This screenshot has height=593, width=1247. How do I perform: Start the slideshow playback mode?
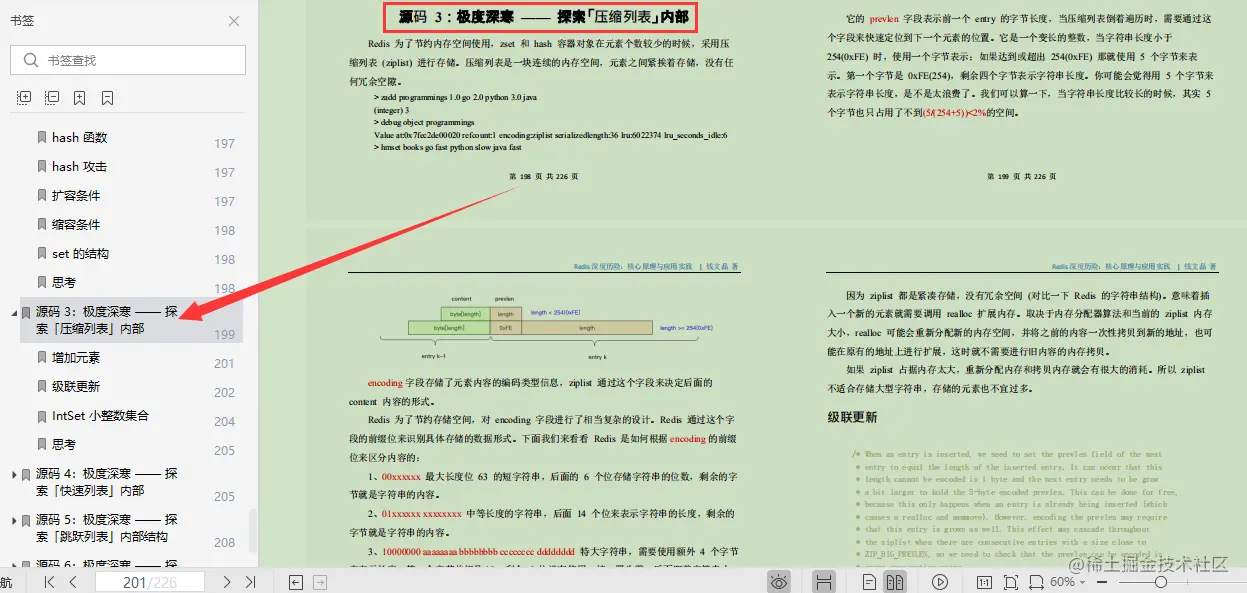click(x=938, y=581)
